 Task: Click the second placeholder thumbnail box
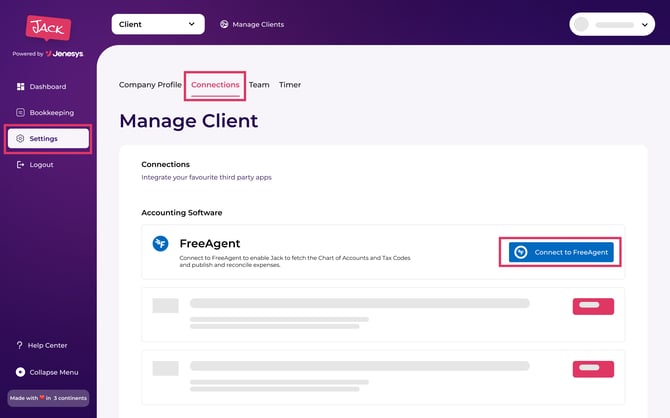165,368
